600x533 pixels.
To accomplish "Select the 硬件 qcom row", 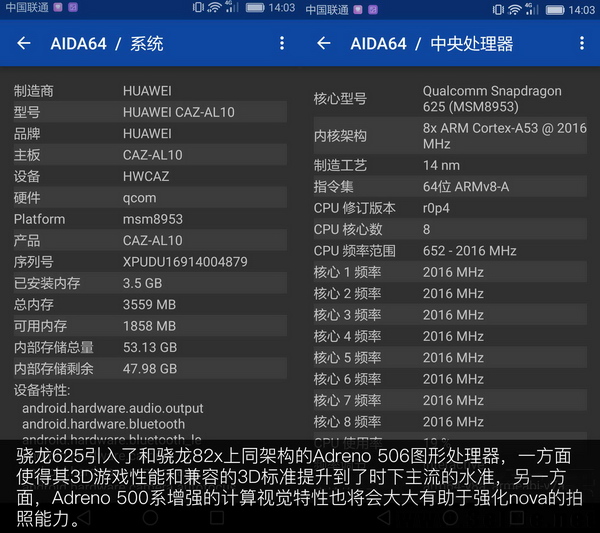I will point(150,198).
